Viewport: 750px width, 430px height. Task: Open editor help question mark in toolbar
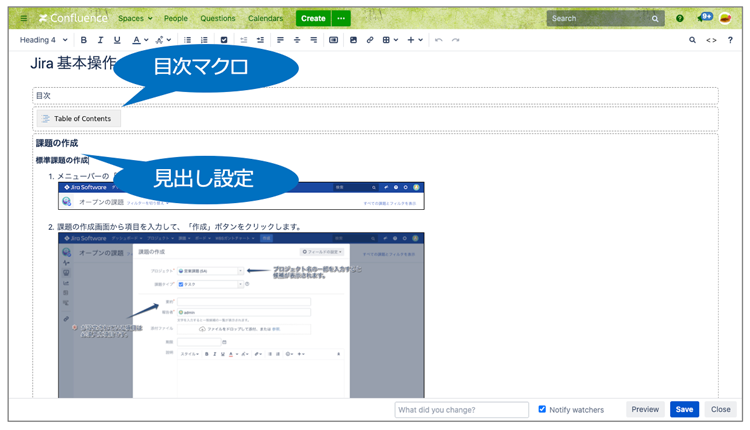(730, 40)
